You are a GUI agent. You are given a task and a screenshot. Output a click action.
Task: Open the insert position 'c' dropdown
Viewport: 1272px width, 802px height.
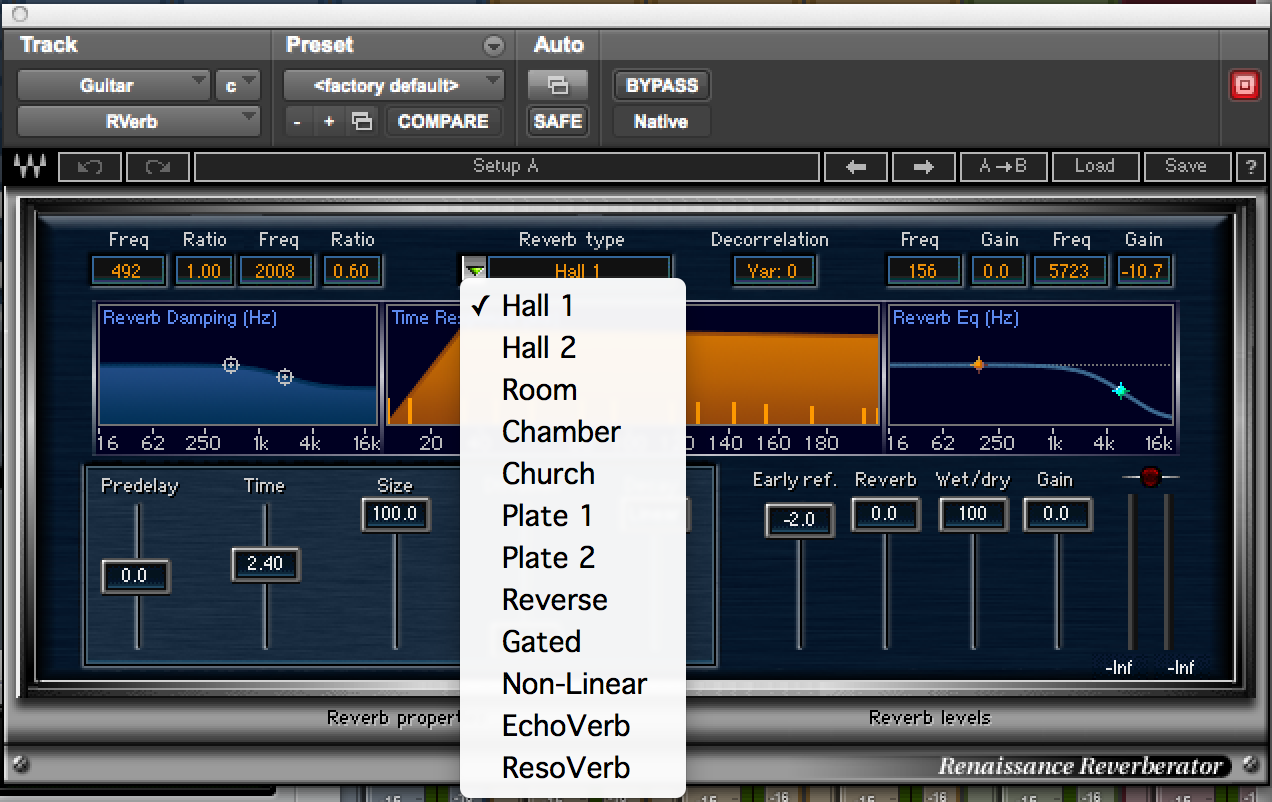238,86
